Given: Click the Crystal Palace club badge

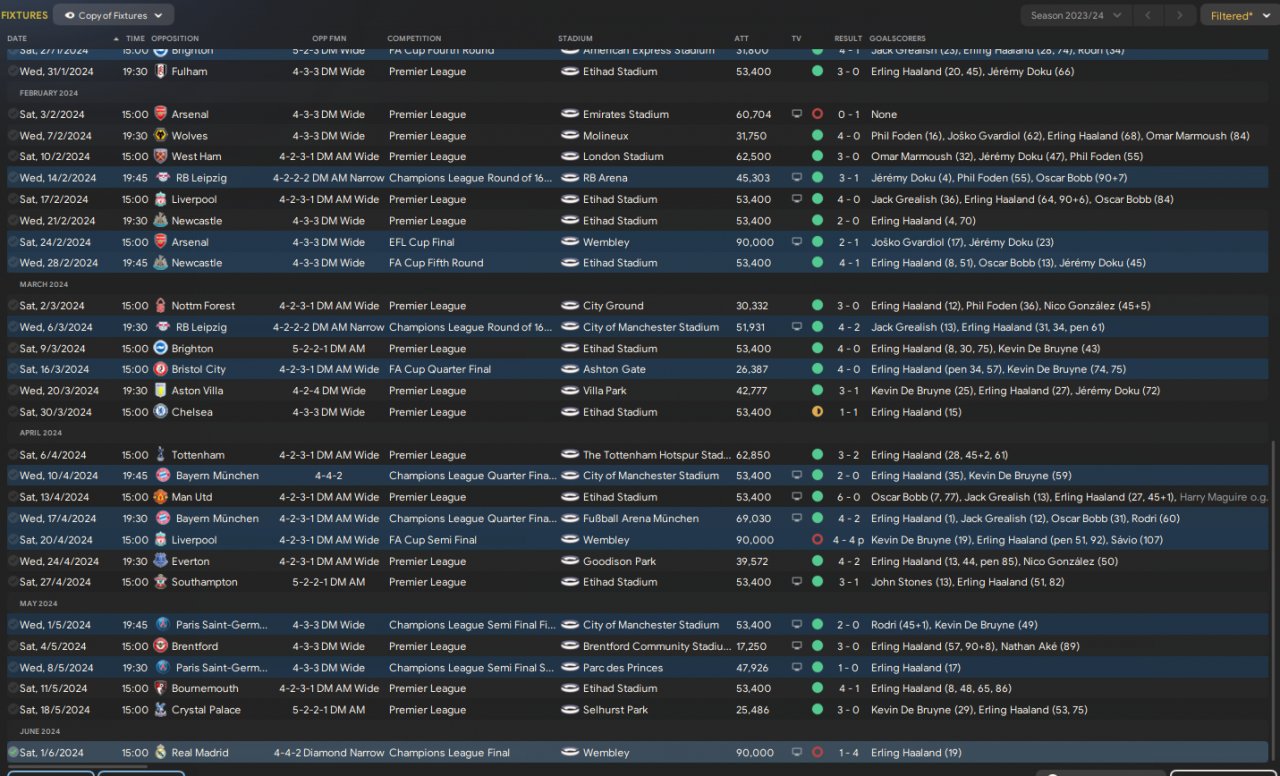Looking at the screenshot, I should tap(160, 710).
